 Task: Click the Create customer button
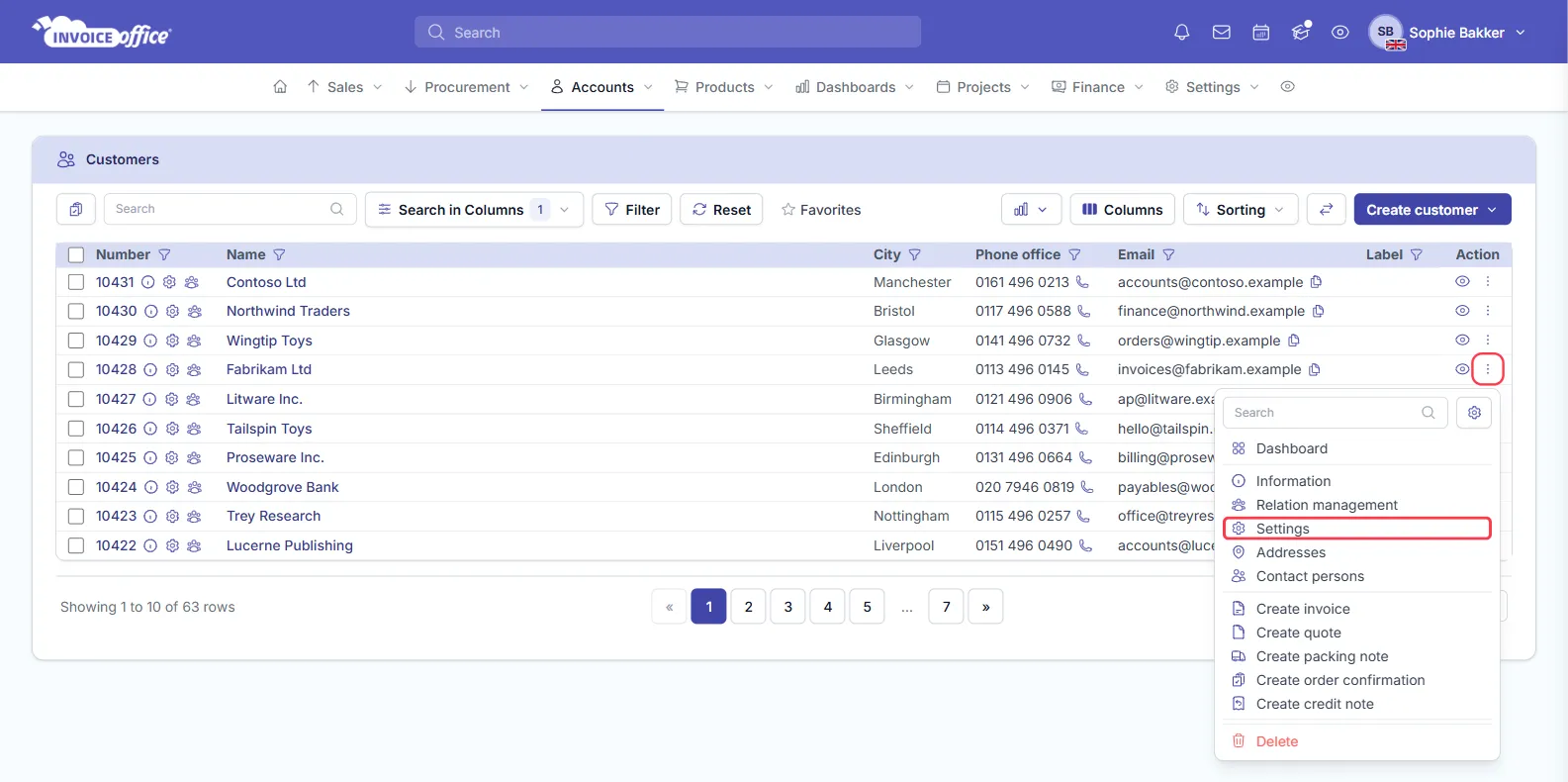tap(1432, 209)
